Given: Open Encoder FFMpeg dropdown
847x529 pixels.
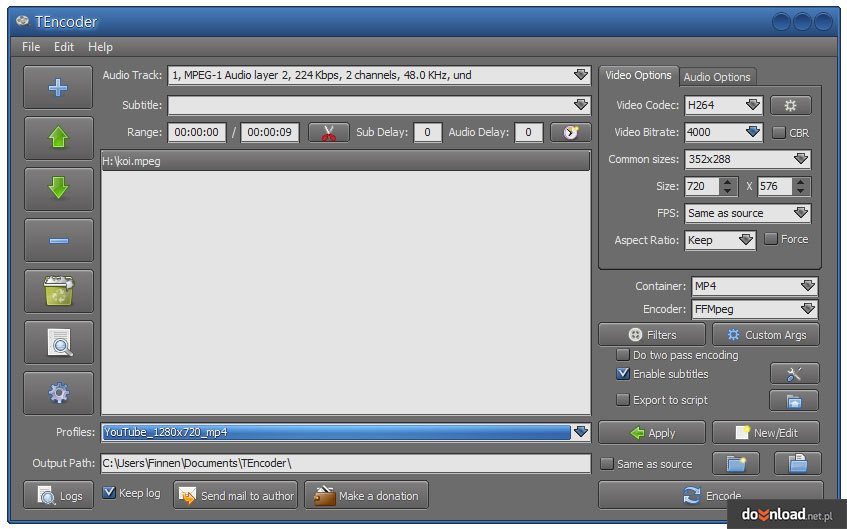Looking at the screenshot, I should click(808, 309).
